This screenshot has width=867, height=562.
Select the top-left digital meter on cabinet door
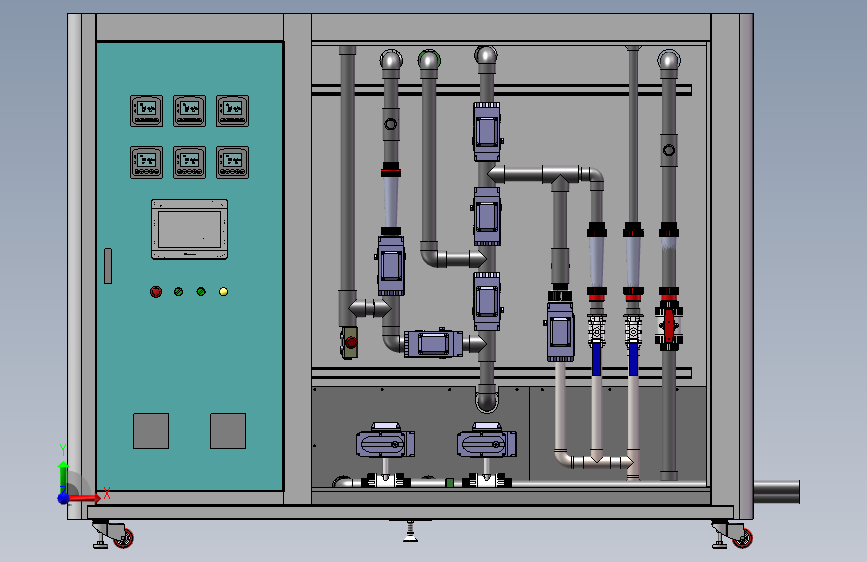tap(147, 111)
